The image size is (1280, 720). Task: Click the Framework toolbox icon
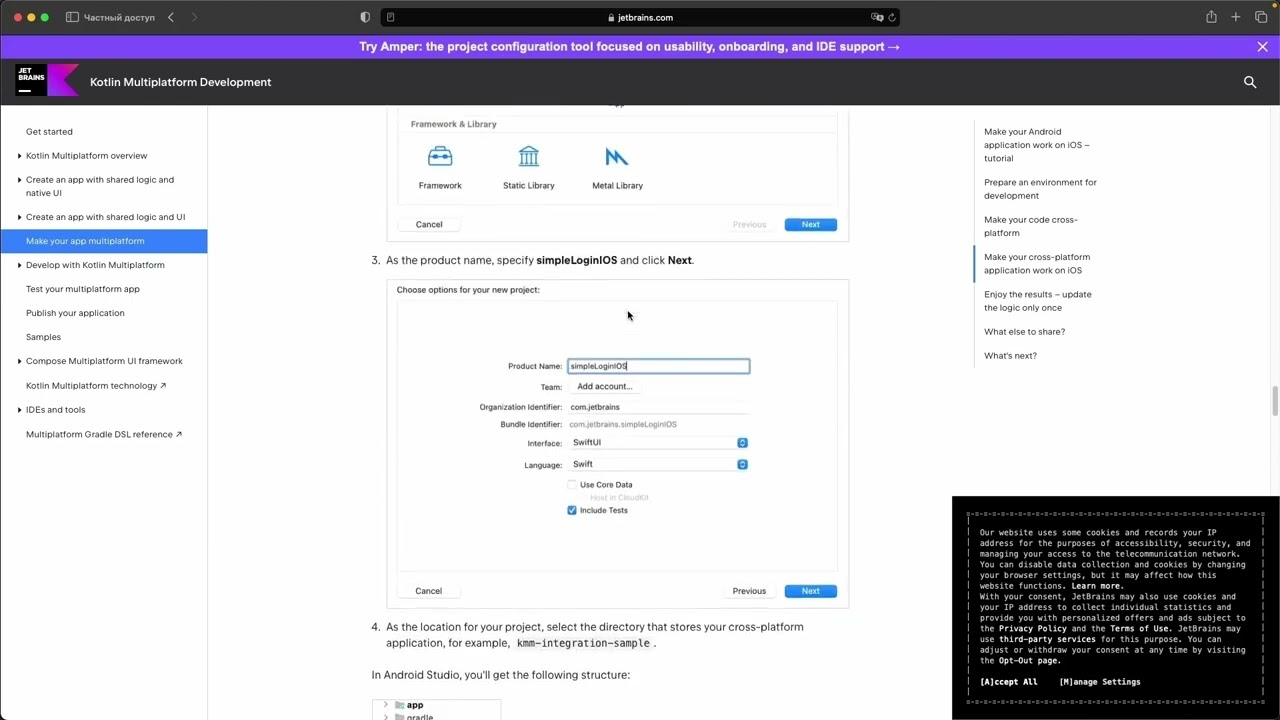[x=440, y=157]
